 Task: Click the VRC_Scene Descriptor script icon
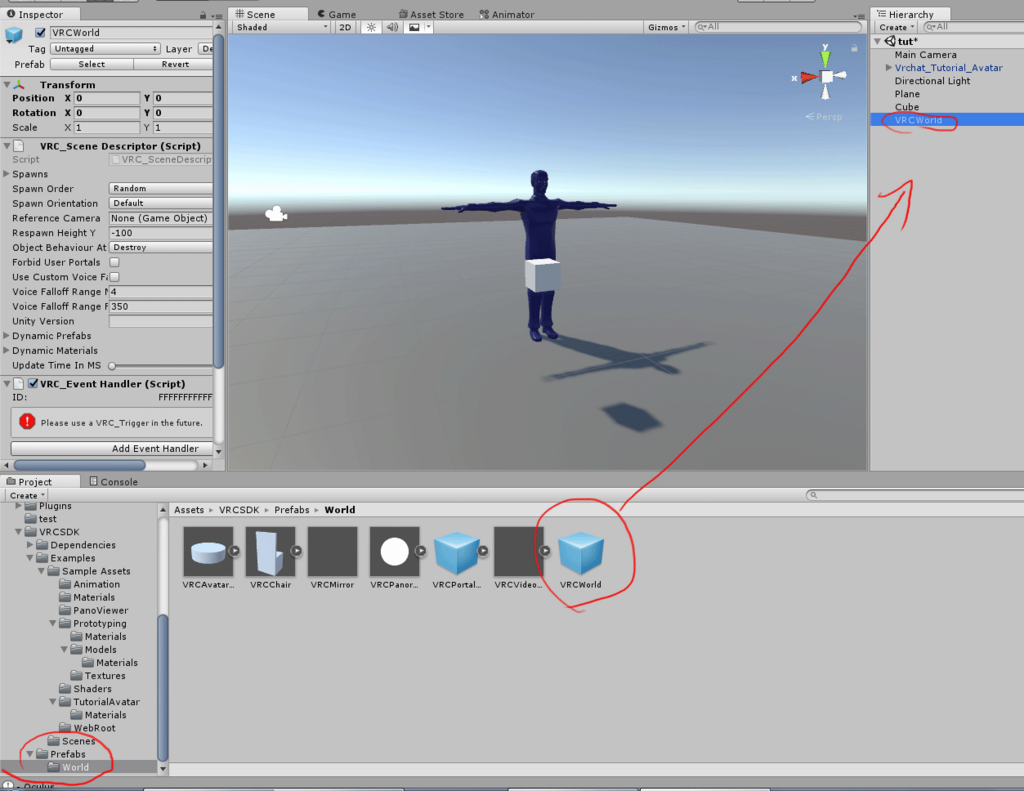coord(19,146)
